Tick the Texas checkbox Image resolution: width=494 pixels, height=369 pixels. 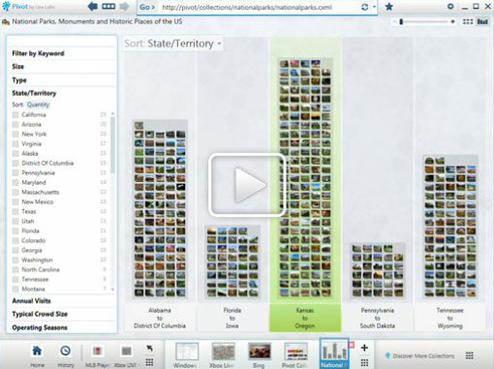pyautogui.click(x=15, y=212)
